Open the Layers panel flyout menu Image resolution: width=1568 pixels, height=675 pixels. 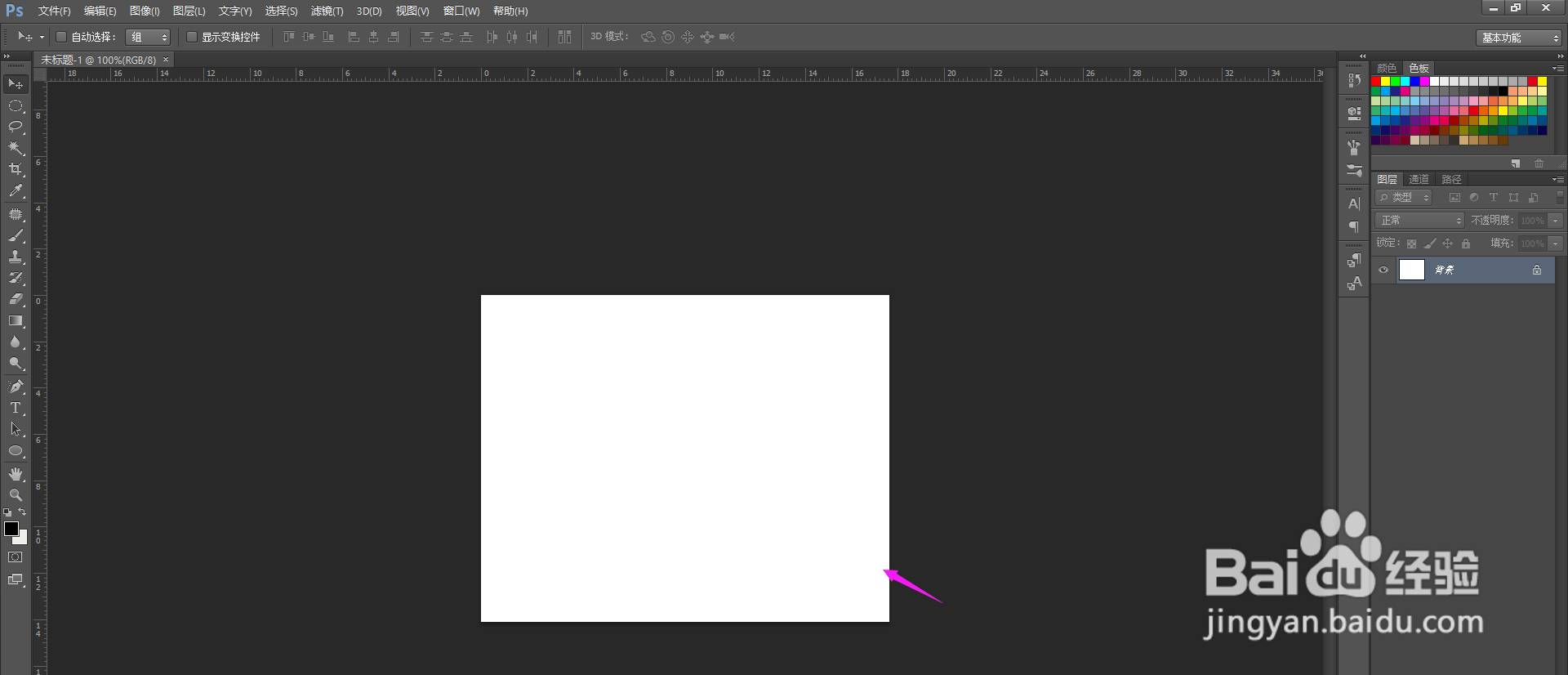(1558, 179)
